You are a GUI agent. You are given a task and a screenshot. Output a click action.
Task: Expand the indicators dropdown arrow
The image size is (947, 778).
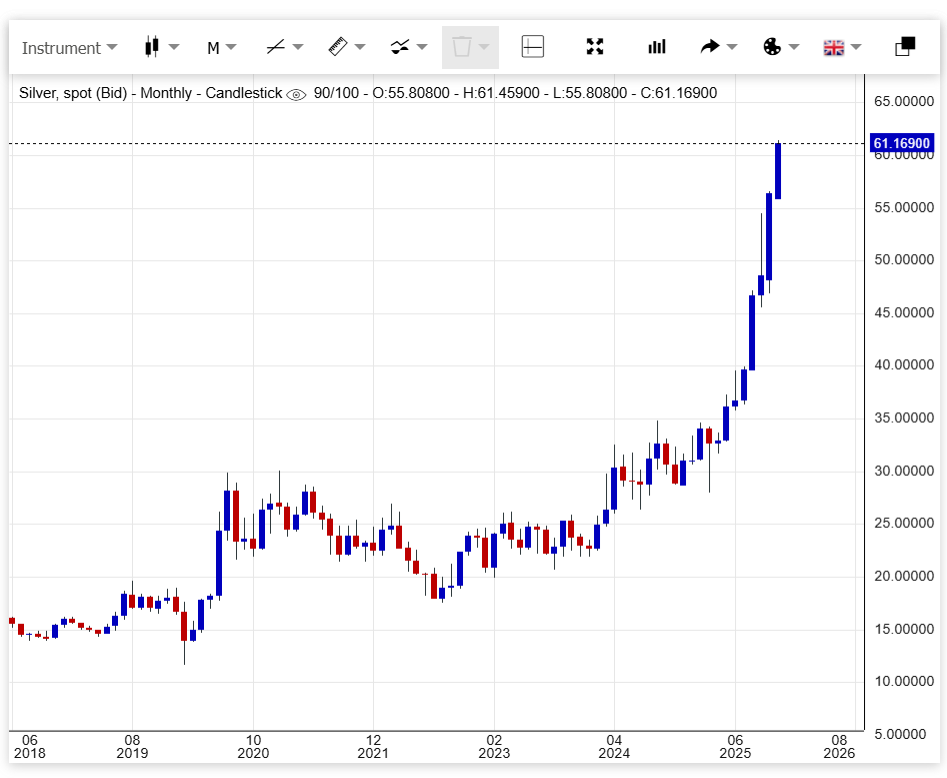(422, 47)
